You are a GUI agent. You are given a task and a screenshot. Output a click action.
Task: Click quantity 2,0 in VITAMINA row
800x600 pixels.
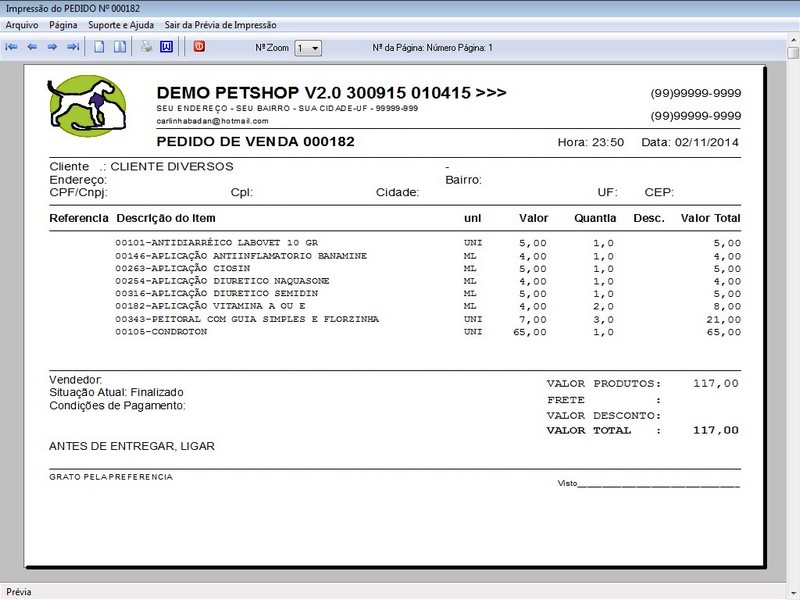click(x=603, y=307)
